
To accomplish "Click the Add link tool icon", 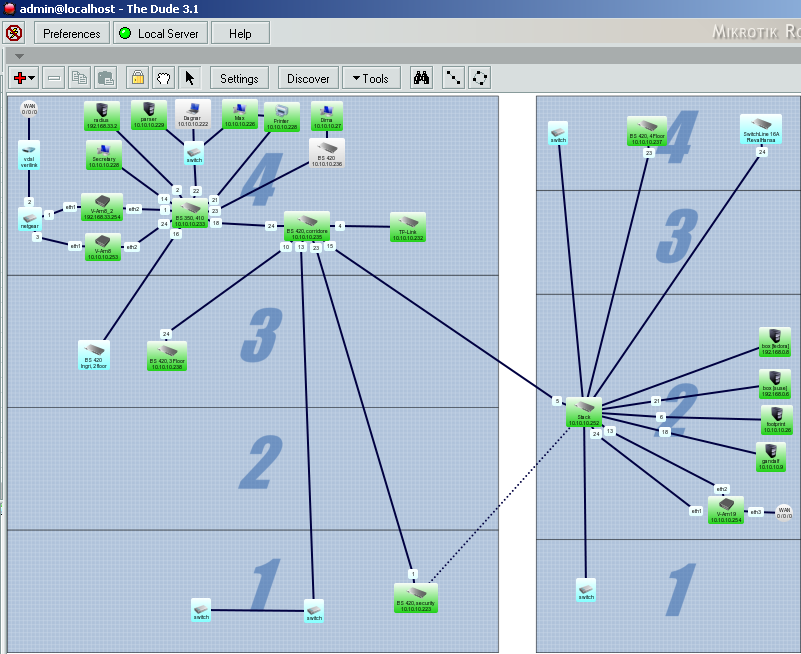I will click(453, 78).
